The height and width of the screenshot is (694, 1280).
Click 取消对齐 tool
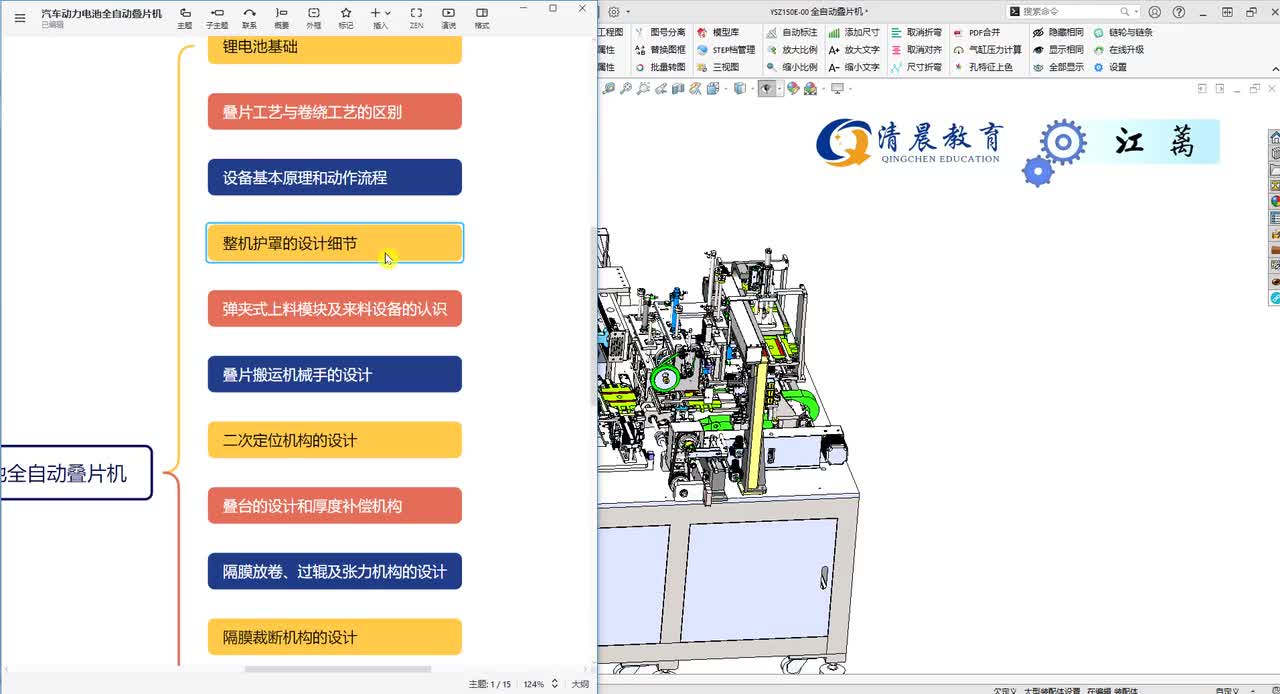(916, 50)
